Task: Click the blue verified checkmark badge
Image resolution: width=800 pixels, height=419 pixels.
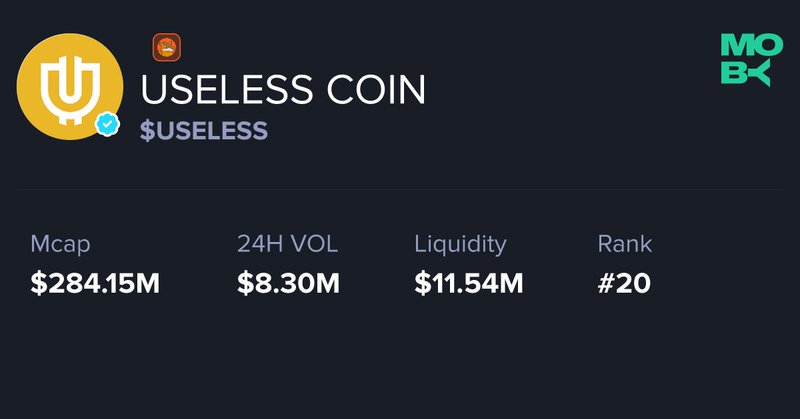Action: click(107, 124)
